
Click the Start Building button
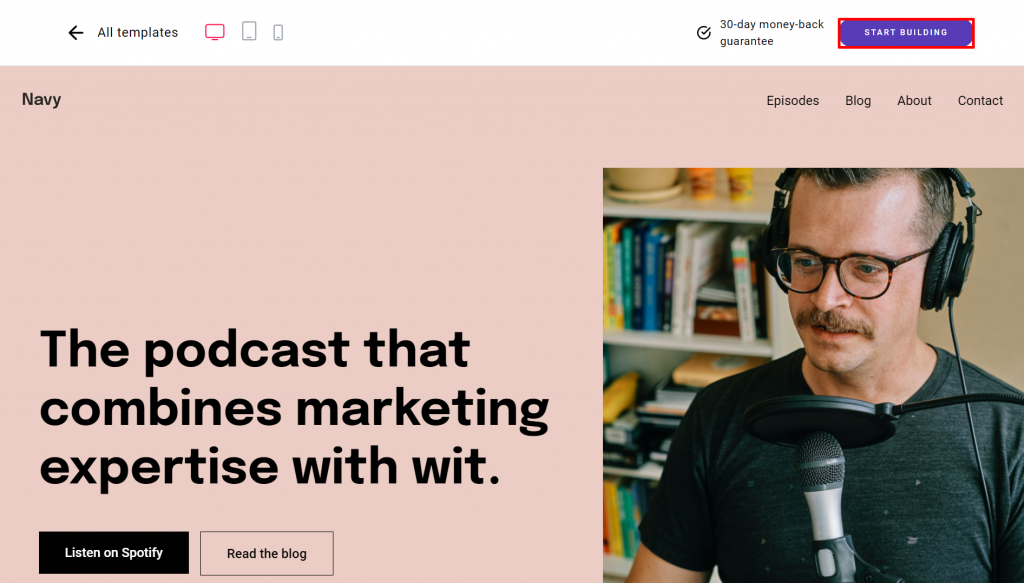pos(906,33)
